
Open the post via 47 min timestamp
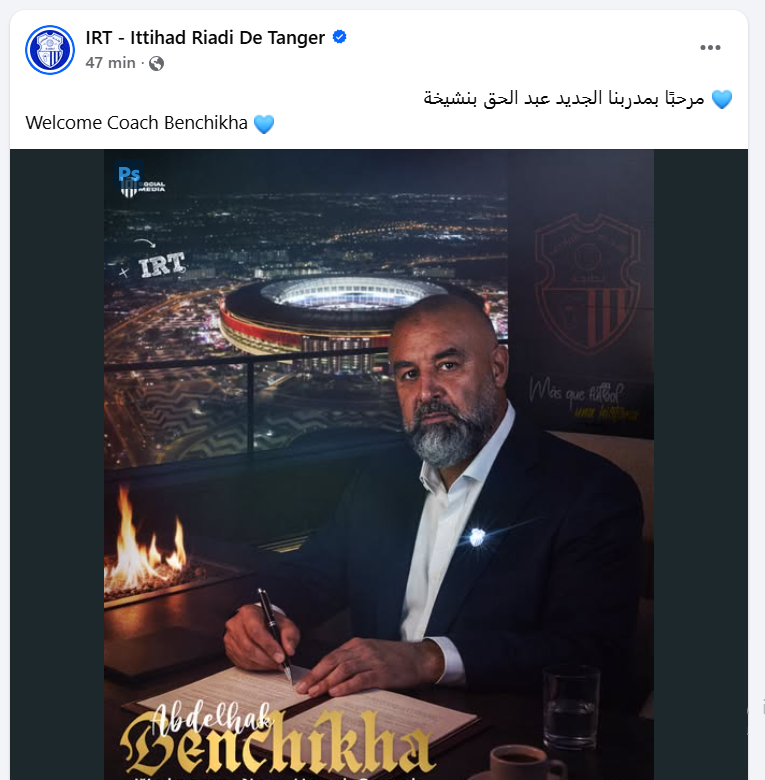[x=110, y=63]
